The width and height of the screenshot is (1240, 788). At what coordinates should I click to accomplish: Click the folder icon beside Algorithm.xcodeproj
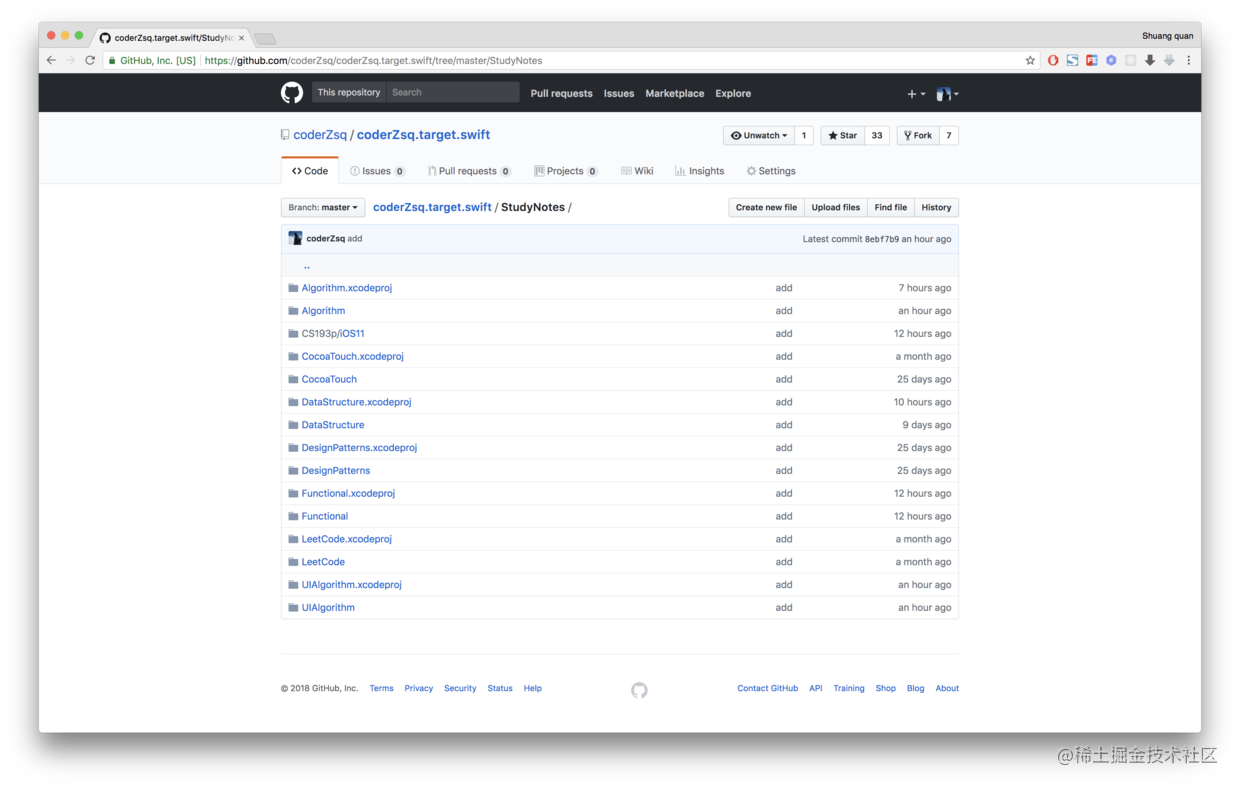point(293,288)
